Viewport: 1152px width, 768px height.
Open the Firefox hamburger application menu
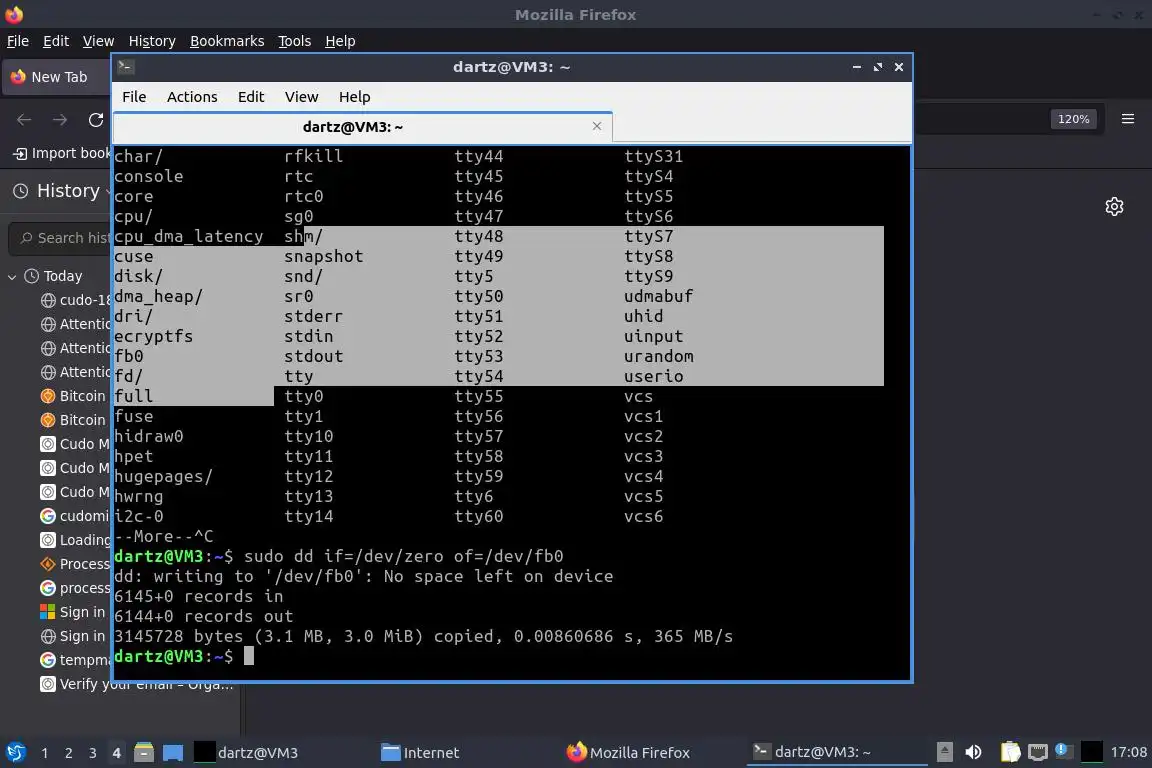point(1128,119)
